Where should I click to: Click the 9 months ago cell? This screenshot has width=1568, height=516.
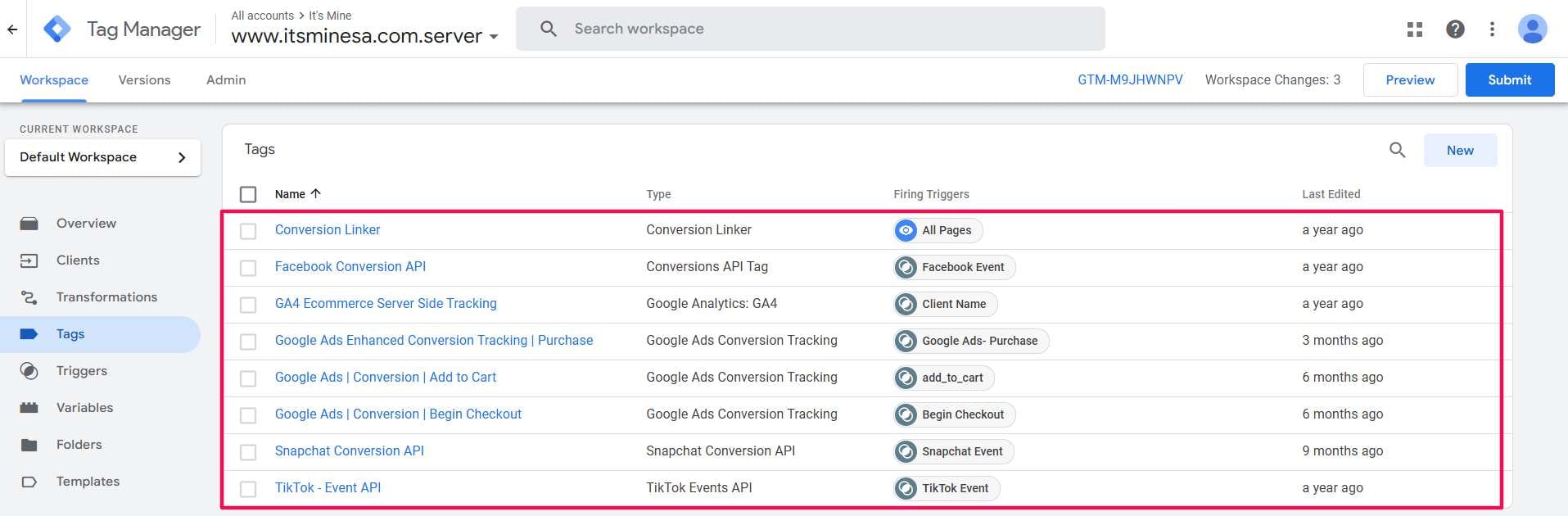1343,451
